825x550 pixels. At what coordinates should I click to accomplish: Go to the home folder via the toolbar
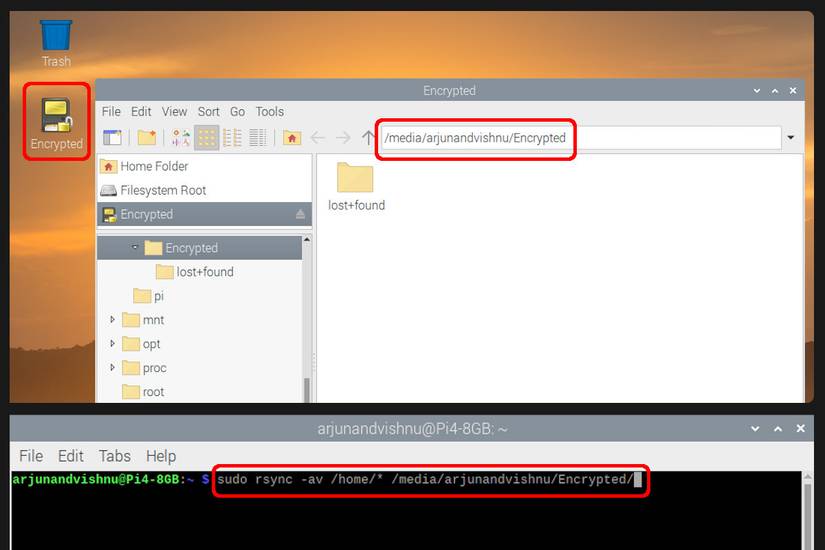(292, 138)
